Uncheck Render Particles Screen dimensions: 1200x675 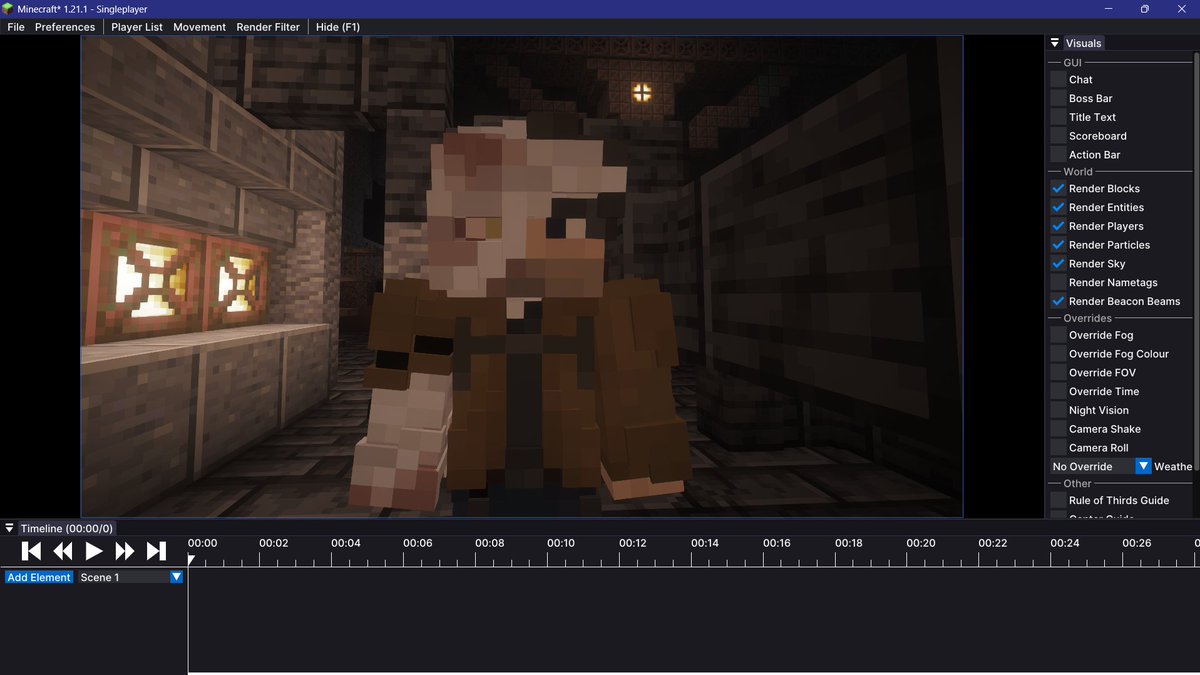1058,245
